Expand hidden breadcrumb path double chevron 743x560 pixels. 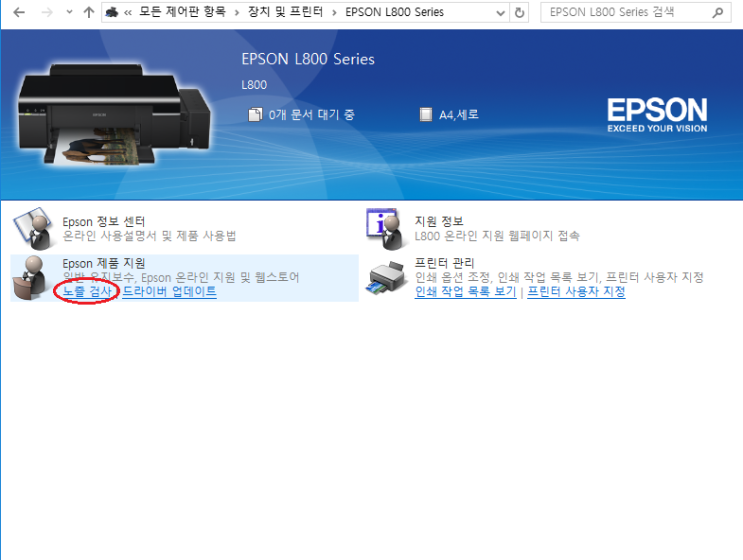[x=128, y=13]
